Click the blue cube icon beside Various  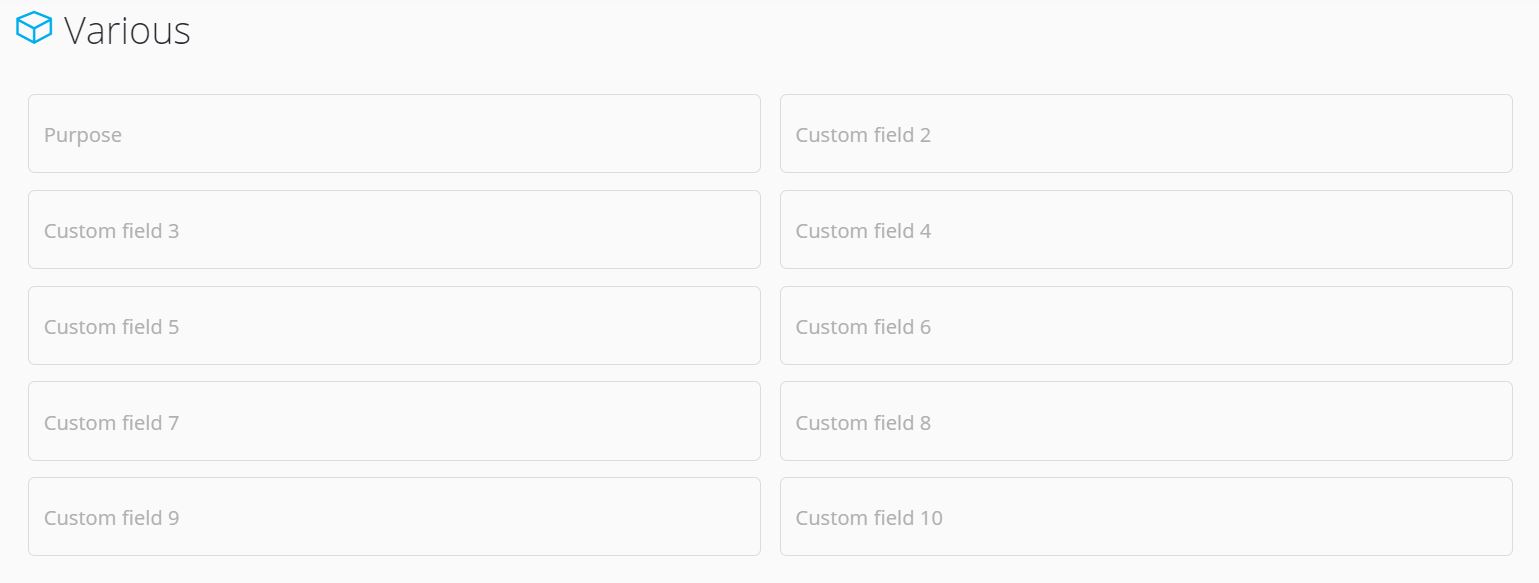point(34,28)
